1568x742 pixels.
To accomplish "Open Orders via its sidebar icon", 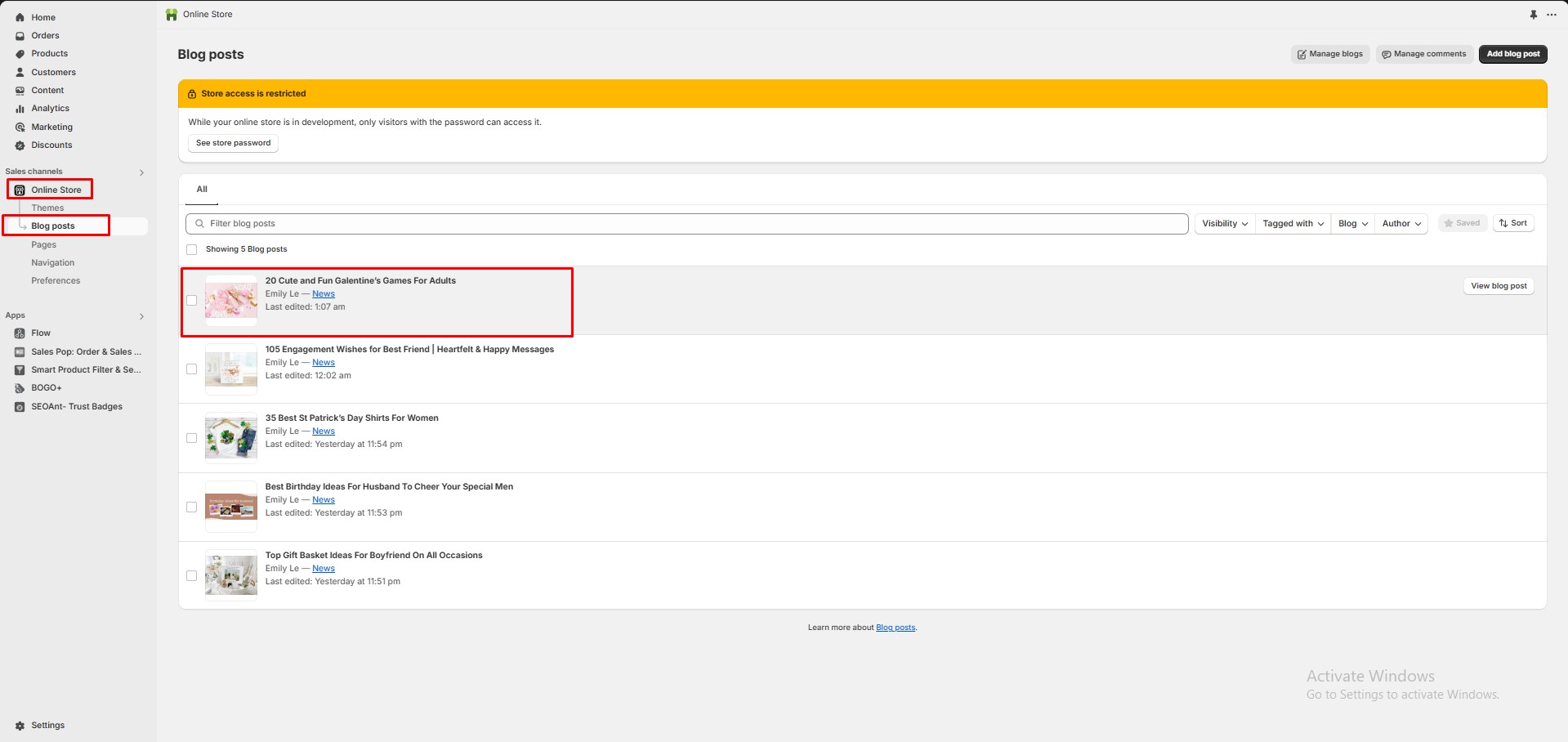I will point(20,36).
